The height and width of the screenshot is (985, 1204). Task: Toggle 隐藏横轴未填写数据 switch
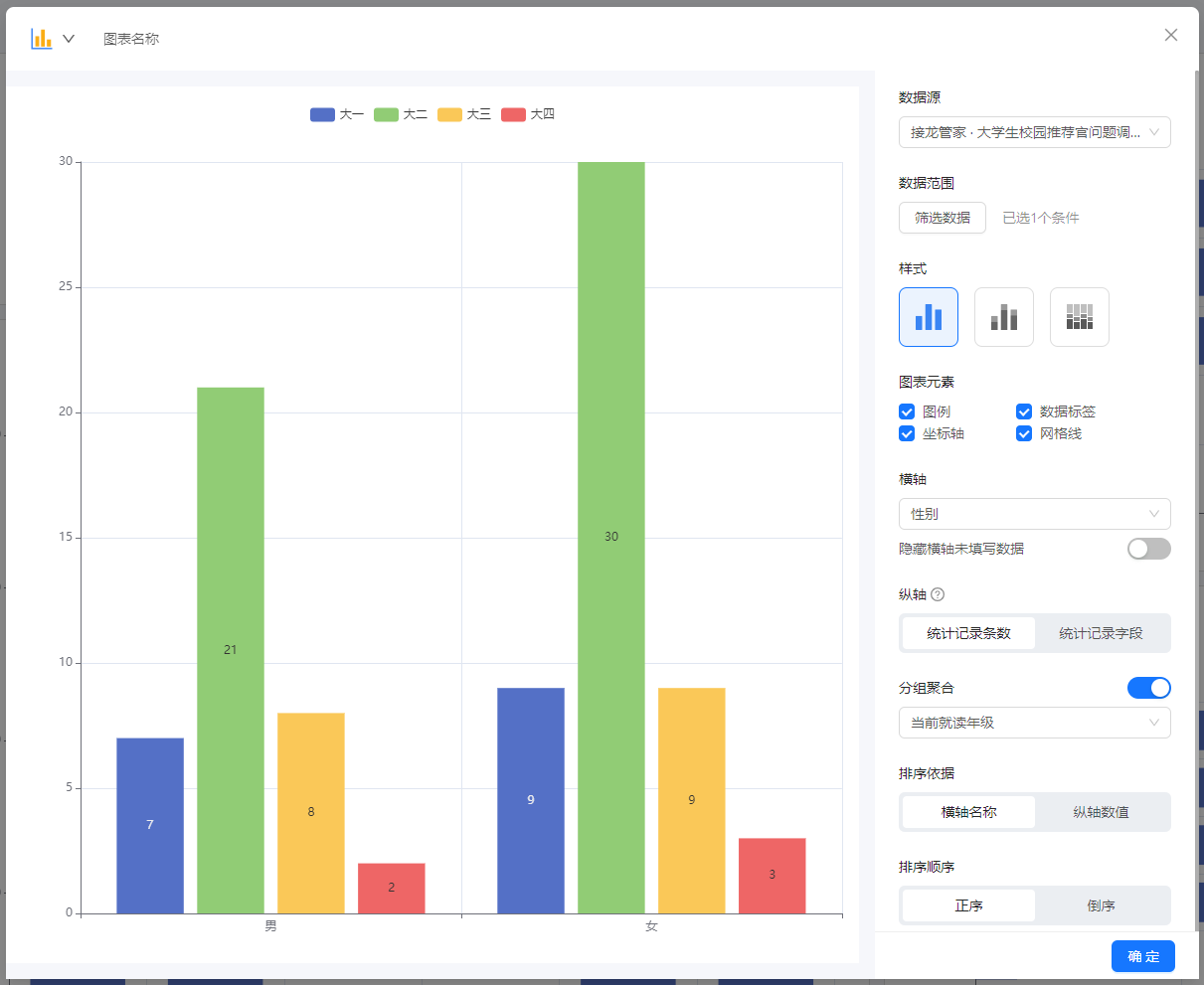click(1149, 549)
